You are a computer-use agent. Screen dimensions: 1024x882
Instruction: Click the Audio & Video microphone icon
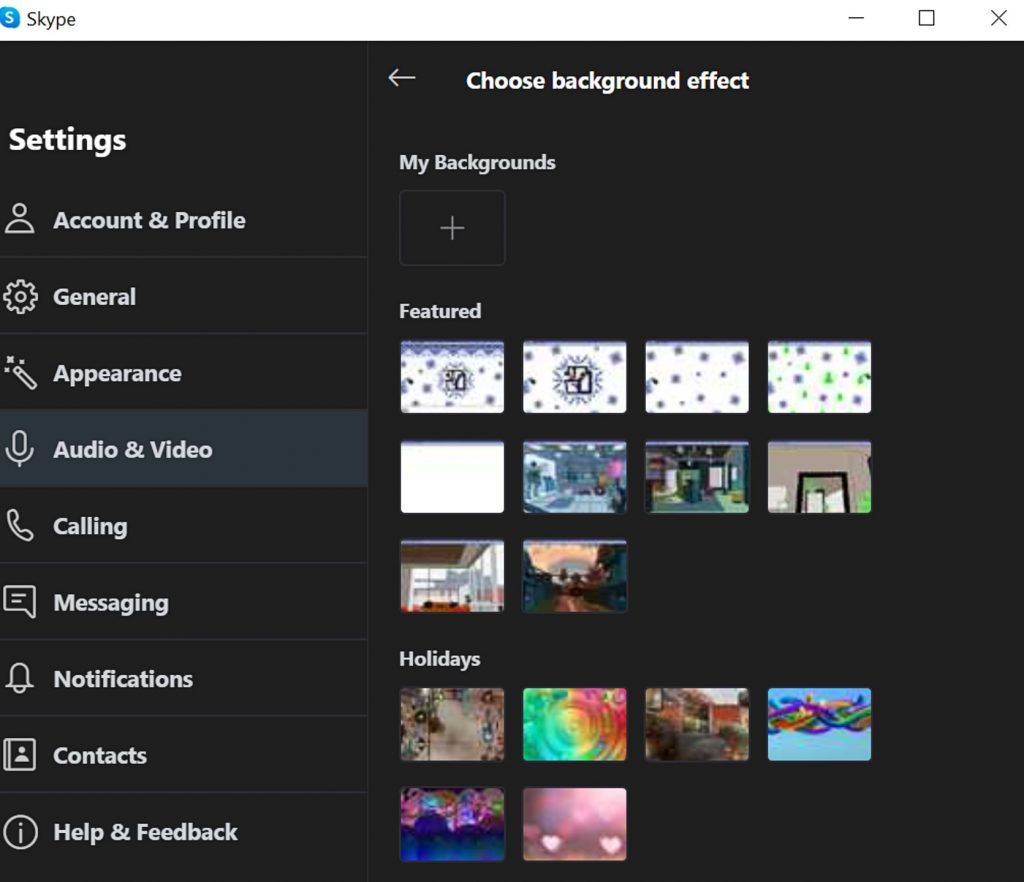tap(22, 450)
